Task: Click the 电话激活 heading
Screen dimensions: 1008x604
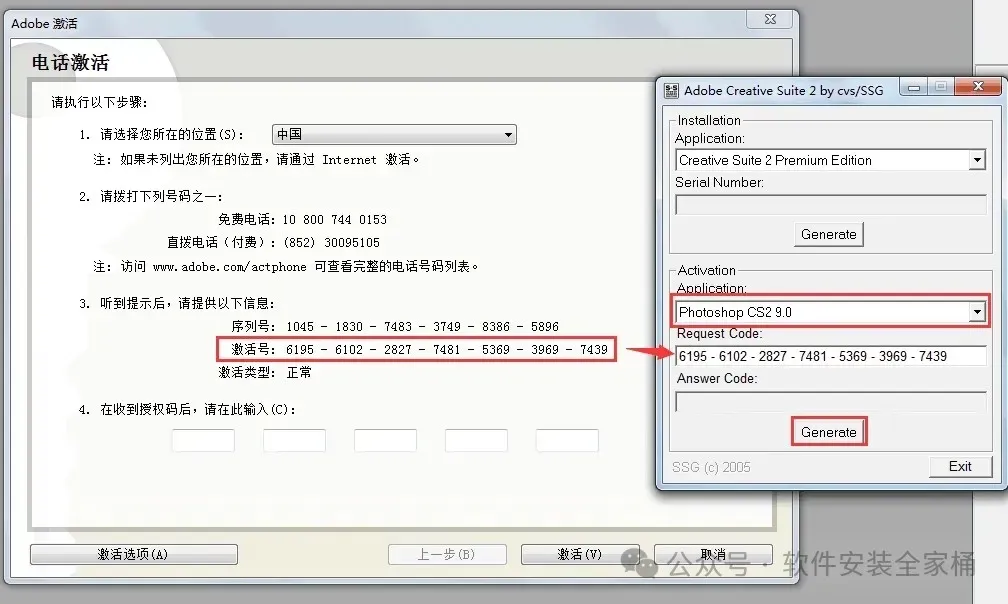Action: pyautogui.click(x=71, y=62)
